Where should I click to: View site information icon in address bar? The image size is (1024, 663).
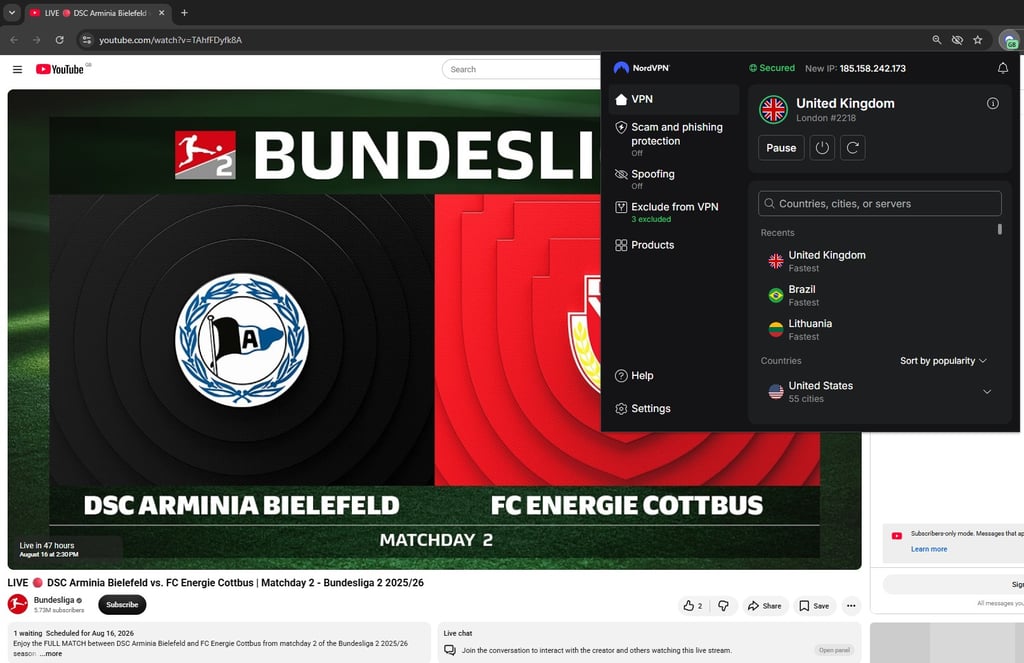pos(86,40)
